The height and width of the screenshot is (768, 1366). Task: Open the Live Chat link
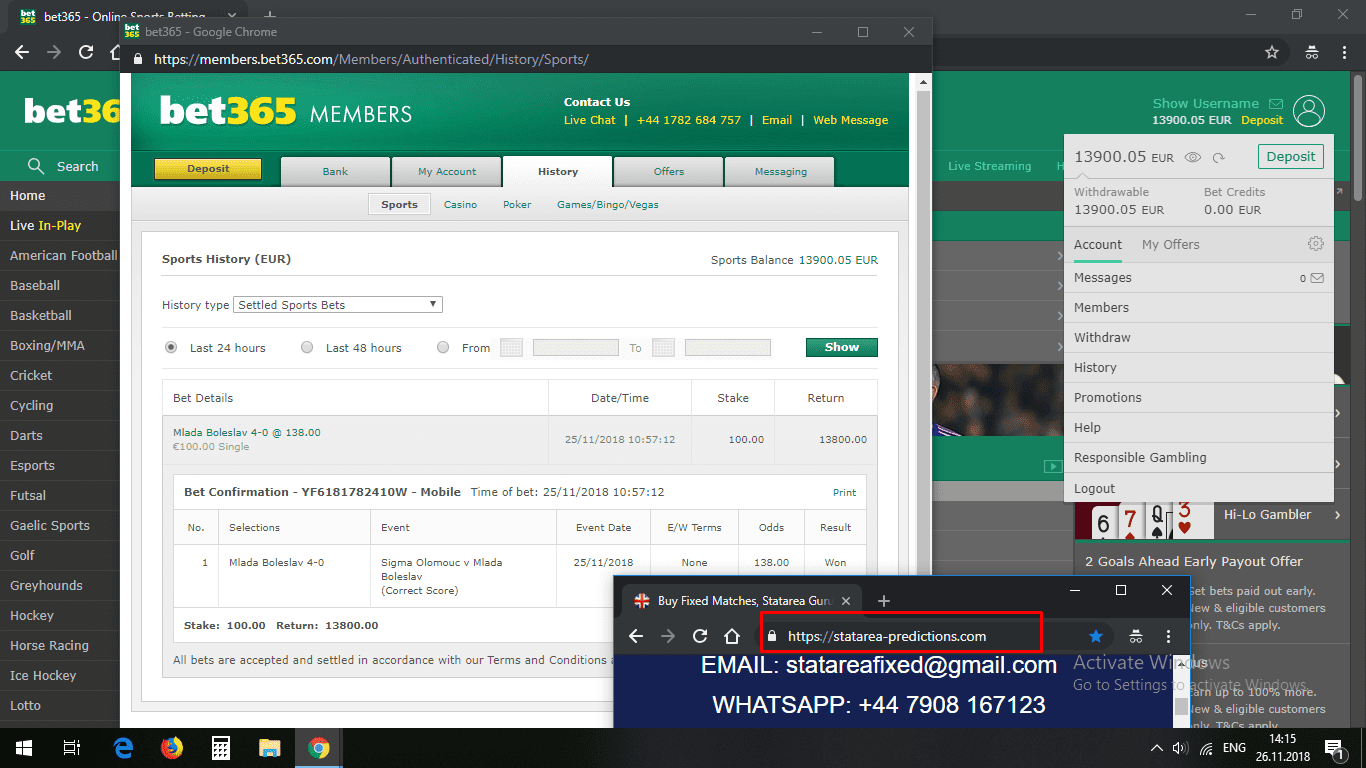tap(590, 120)
